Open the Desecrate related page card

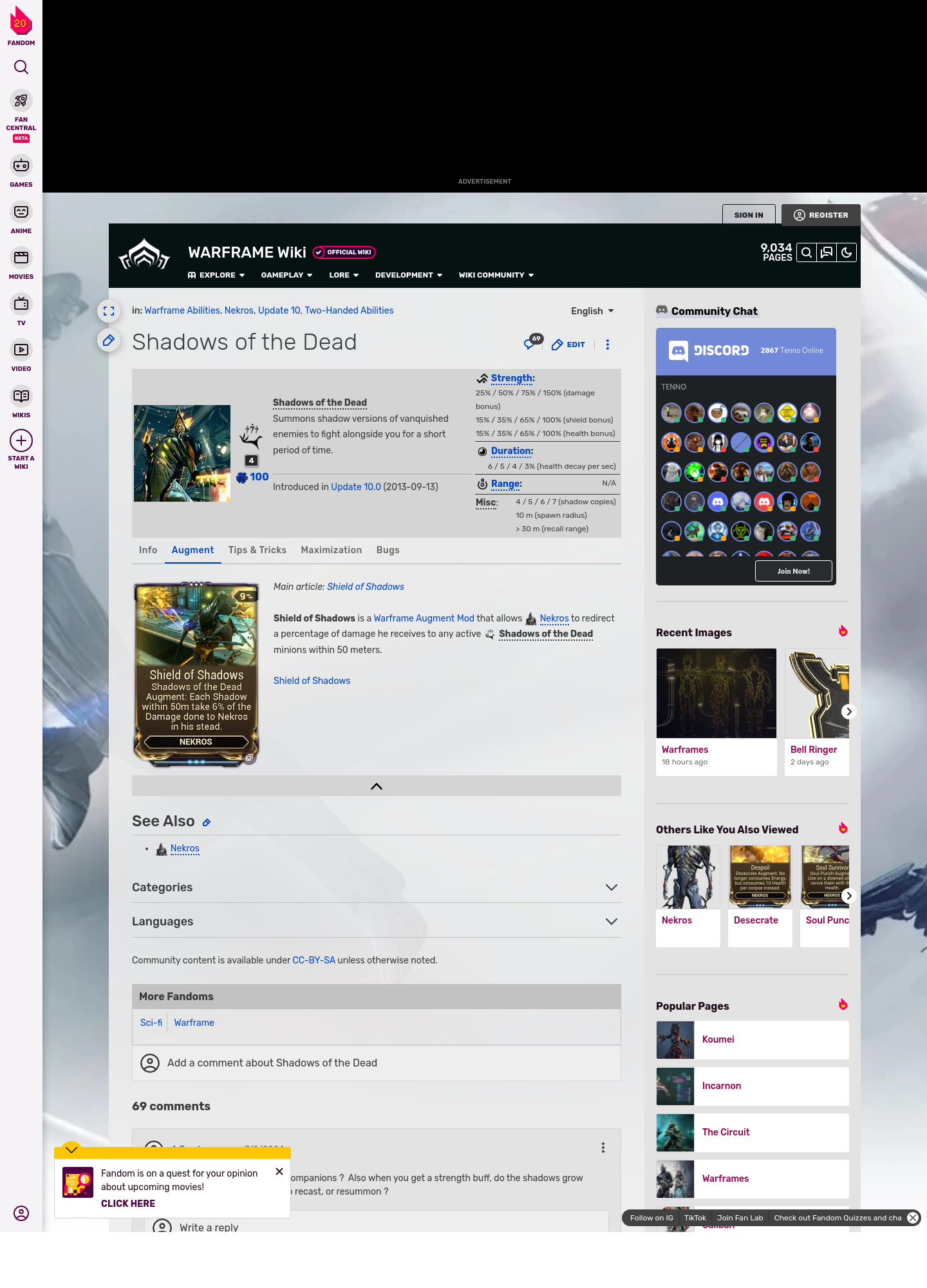click(x=760, y=896)
